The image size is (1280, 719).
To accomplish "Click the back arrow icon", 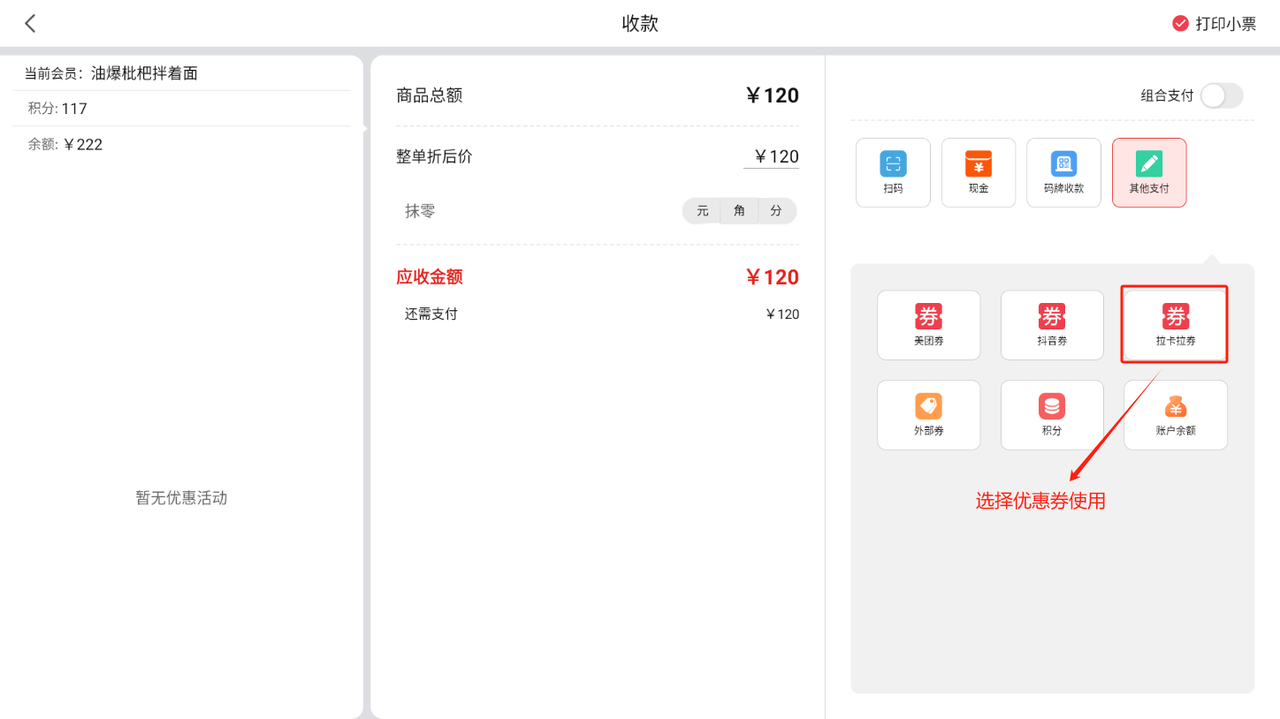I will tap(30, 23).
